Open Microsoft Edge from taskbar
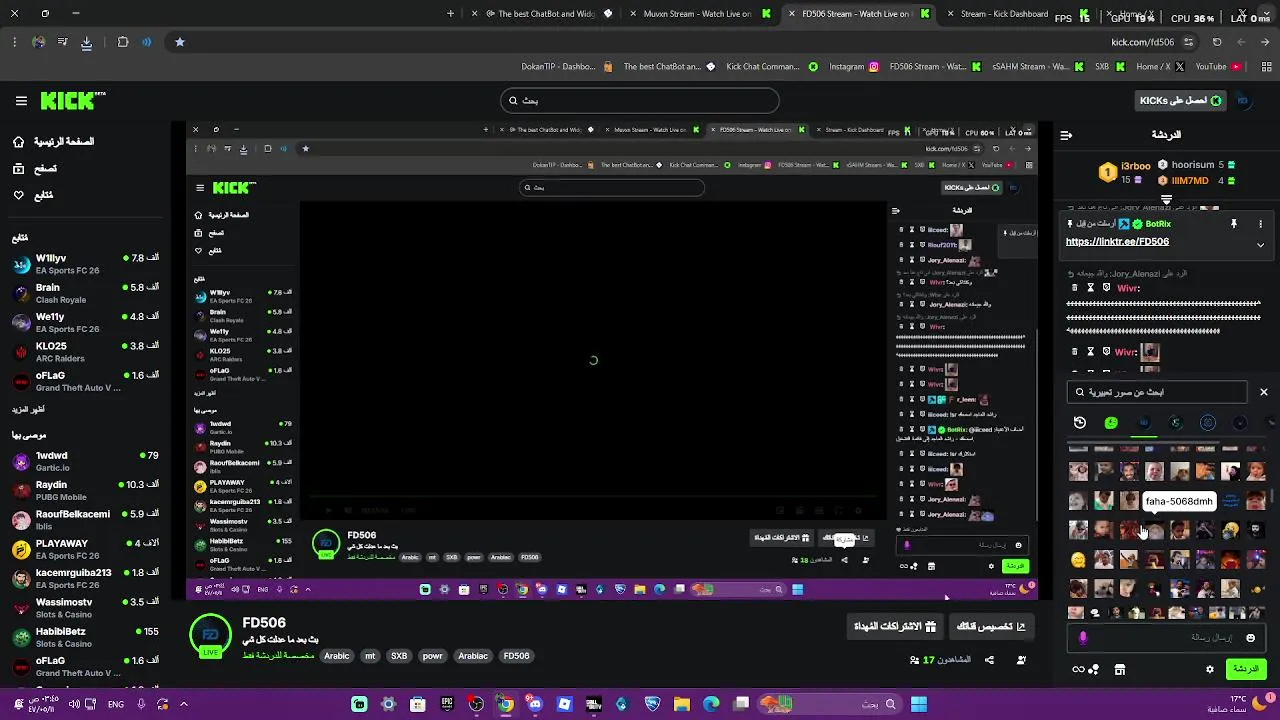1280x720 pixels. pos(711,704)
